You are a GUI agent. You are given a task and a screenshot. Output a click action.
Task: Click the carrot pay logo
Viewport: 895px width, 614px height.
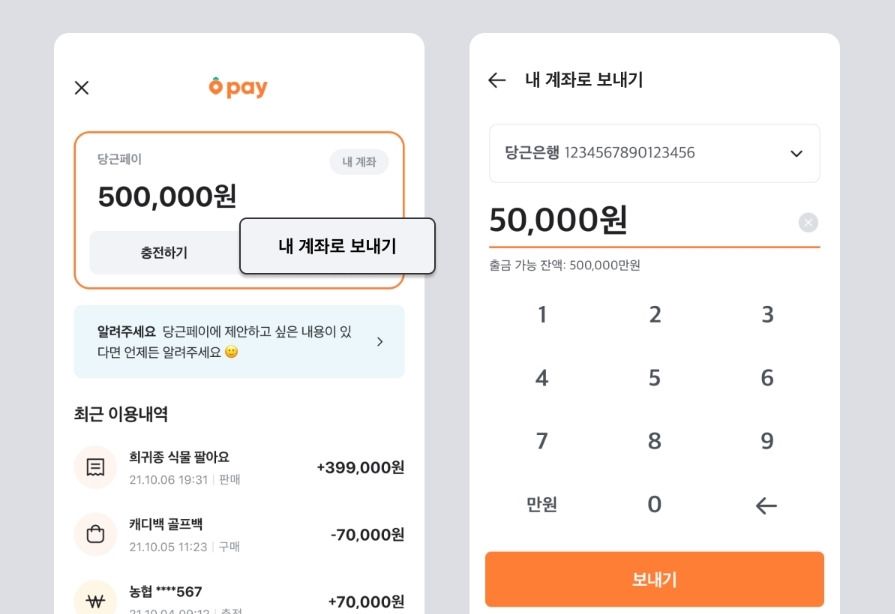pyautogui.click(x=238, y=88)
